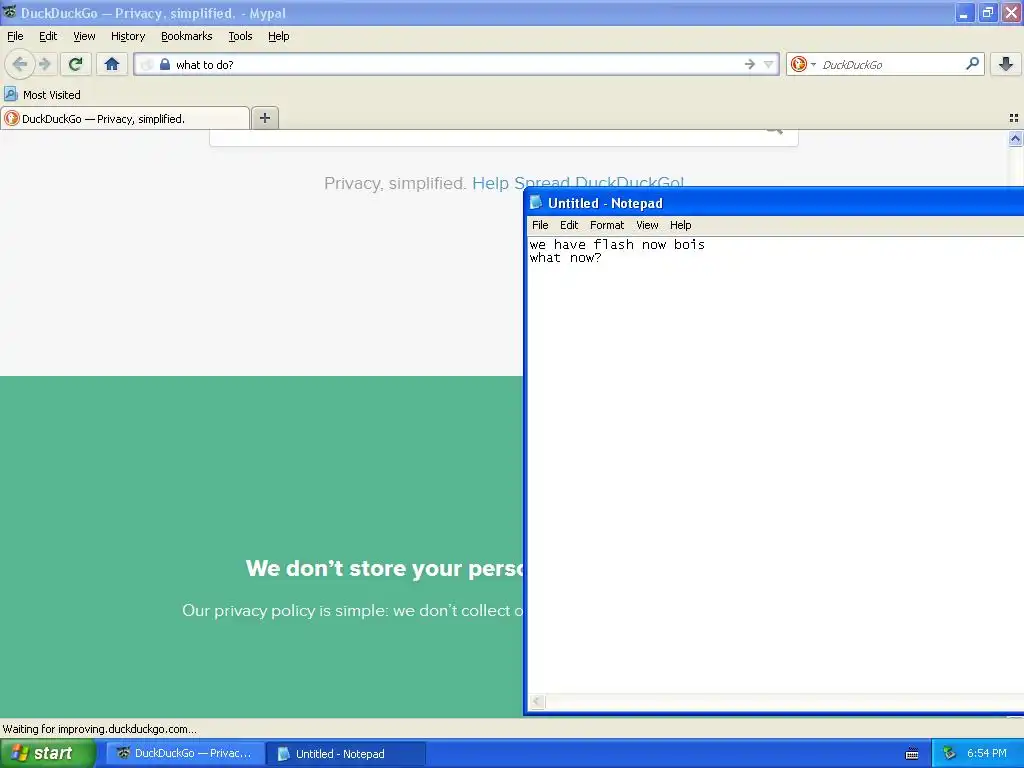
Task: Open the Downloads arrow button
Action: point(1006,64)
